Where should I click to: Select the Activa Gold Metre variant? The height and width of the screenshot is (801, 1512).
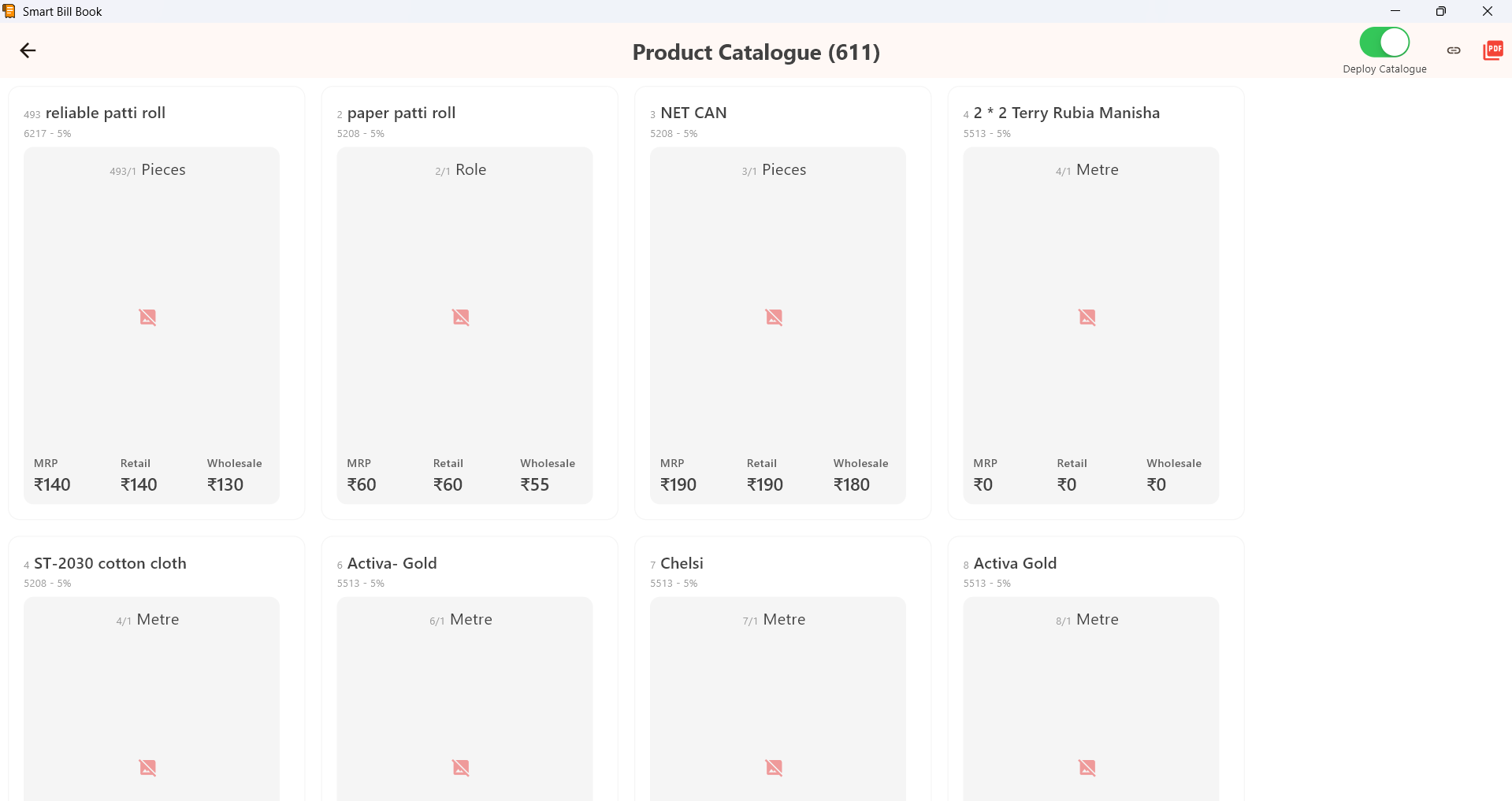1097,620
